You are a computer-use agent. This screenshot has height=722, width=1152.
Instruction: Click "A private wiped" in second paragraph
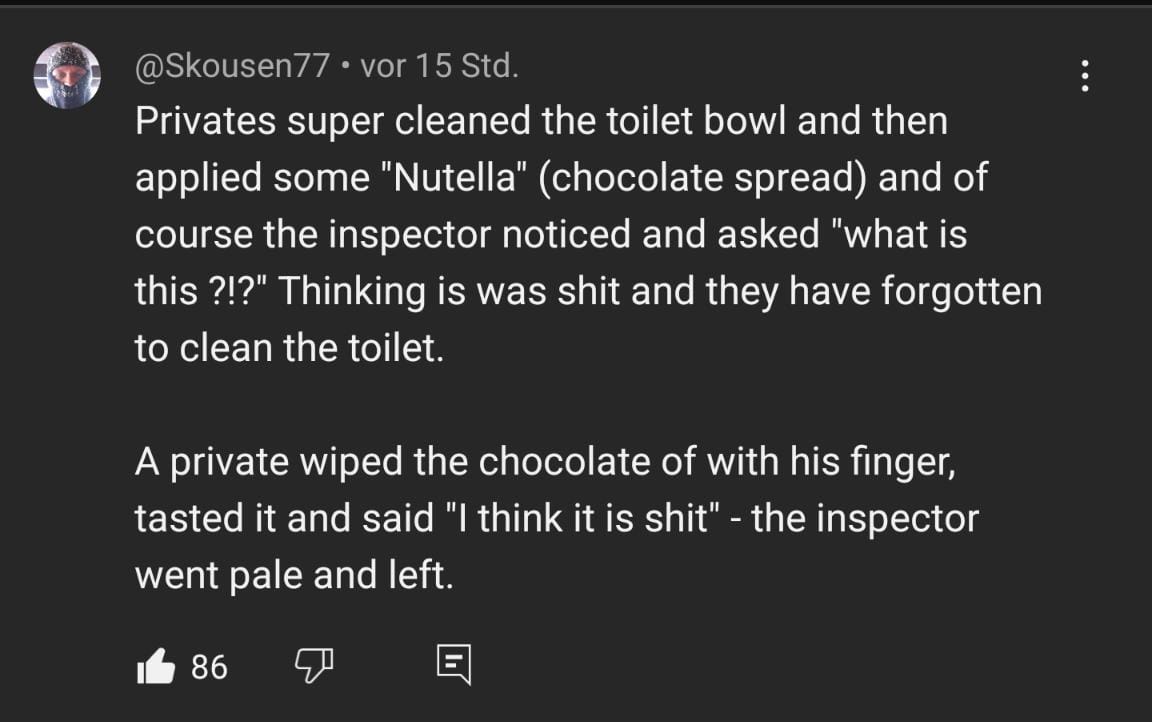pos(267,461)
